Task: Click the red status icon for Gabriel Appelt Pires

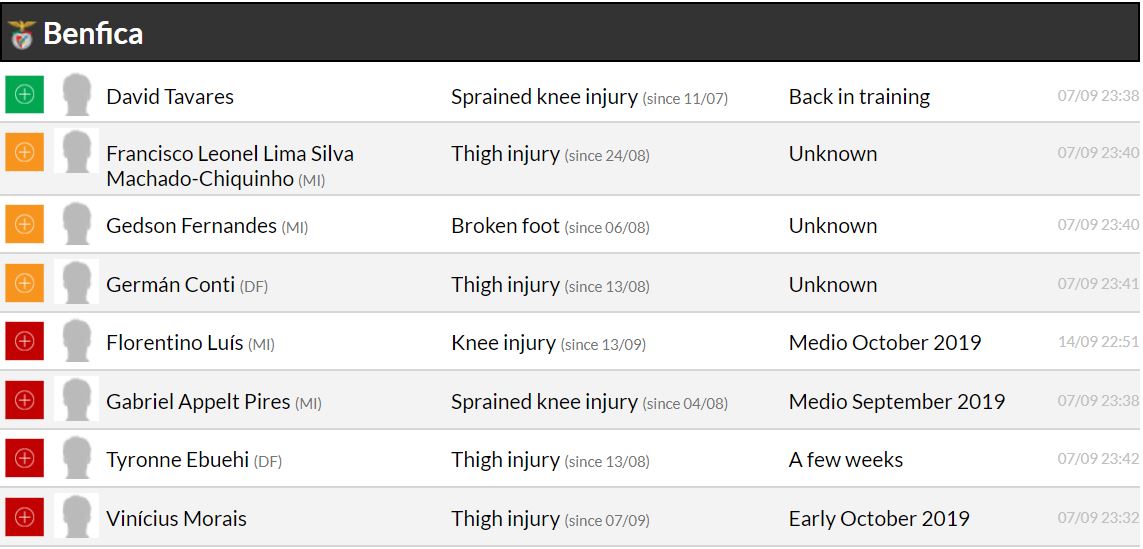Action: [25, 400]
